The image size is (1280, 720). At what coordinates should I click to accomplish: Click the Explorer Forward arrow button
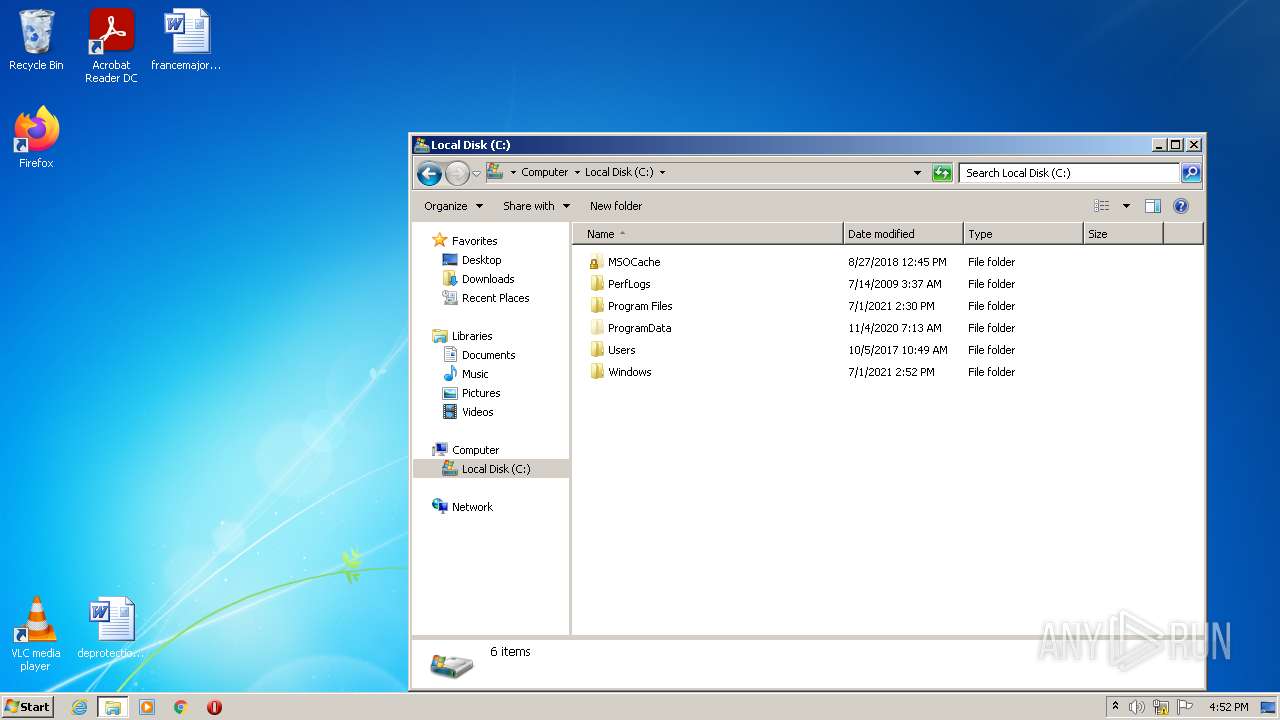[x=457, y=173]
